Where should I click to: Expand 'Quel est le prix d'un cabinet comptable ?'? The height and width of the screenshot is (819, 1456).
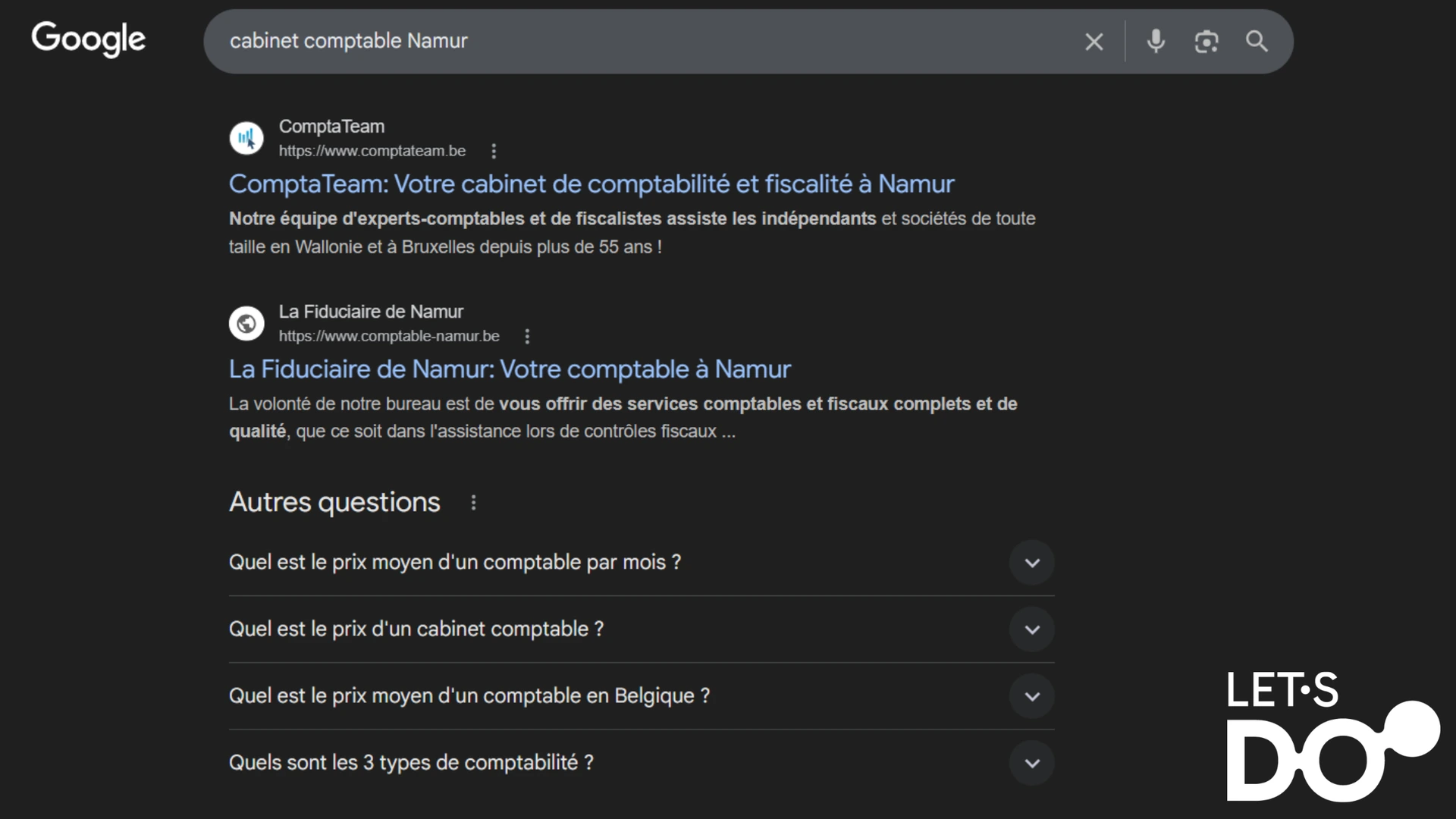point(1031,629)
